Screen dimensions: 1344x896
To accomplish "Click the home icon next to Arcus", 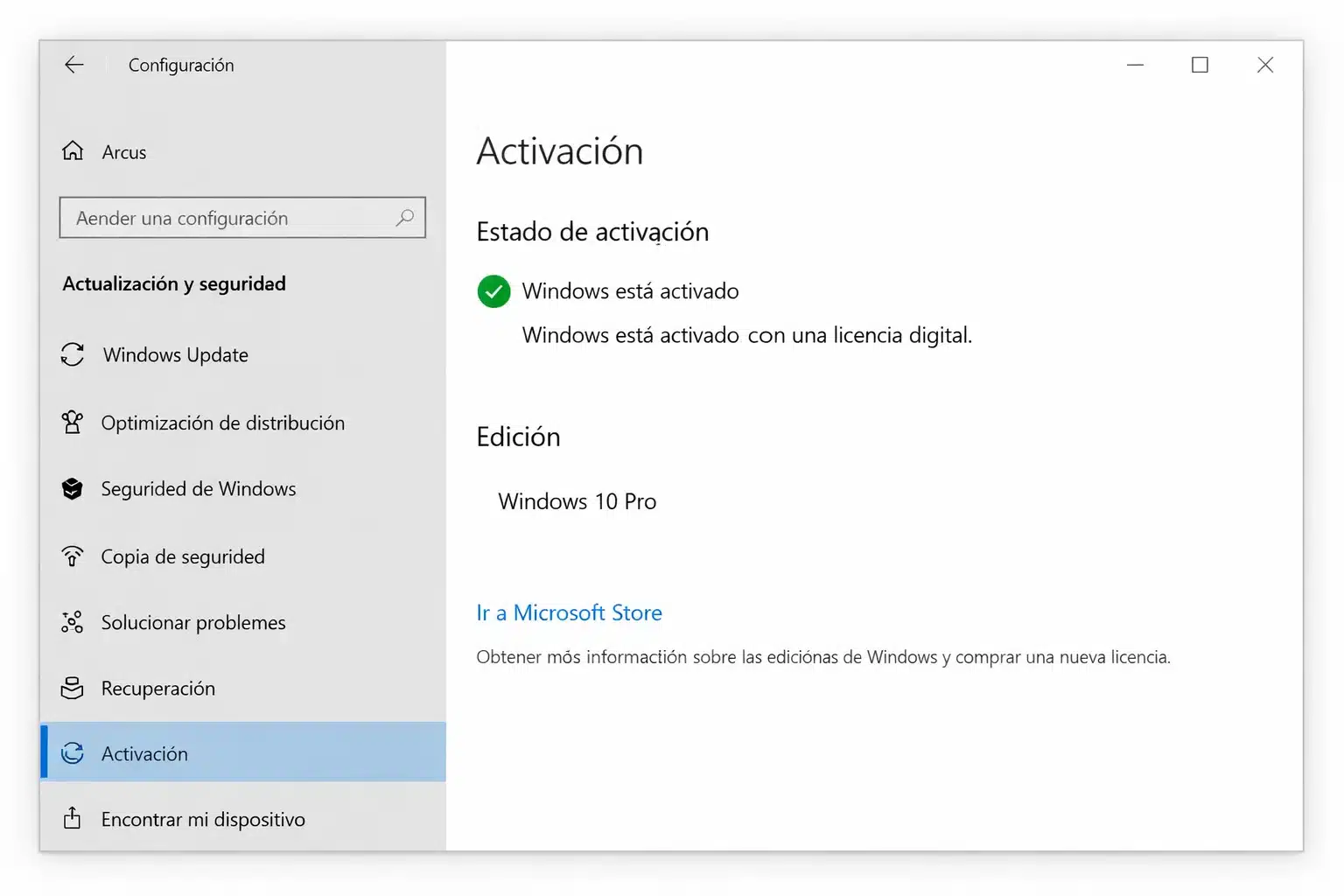I will point(73,150).
